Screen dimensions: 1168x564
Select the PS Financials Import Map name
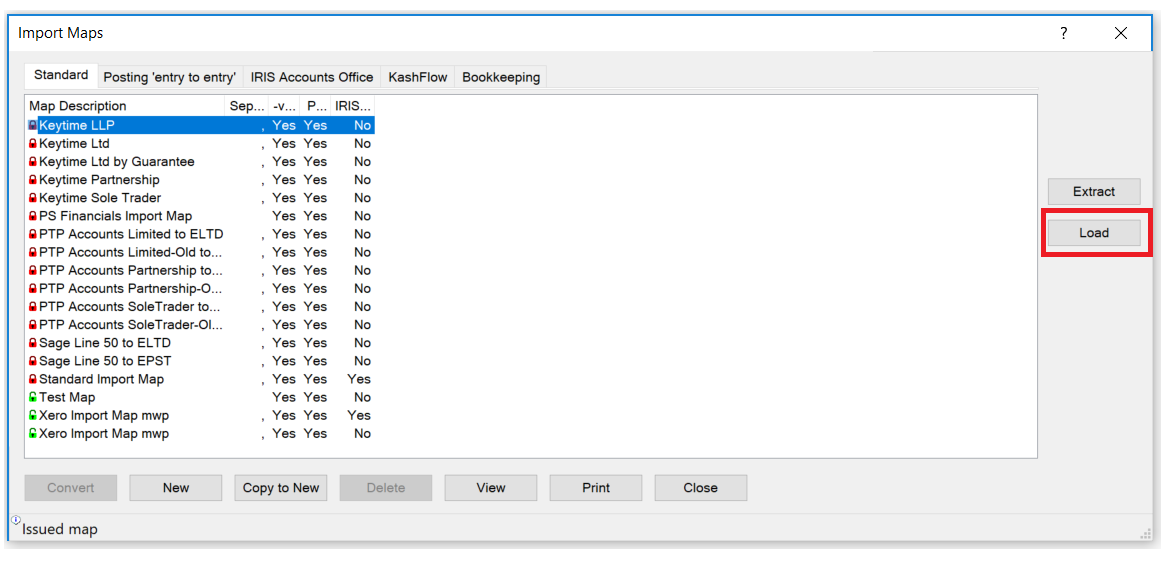click(115, 216)
